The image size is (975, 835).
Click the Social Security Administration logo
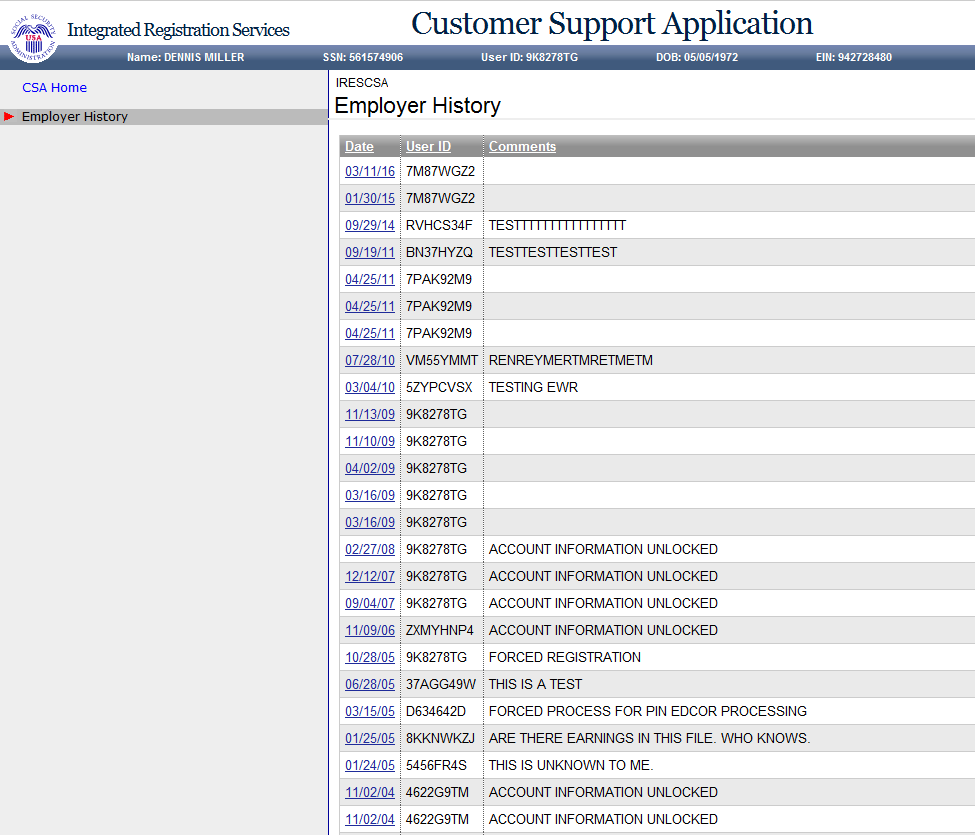(x=33, y=38)
